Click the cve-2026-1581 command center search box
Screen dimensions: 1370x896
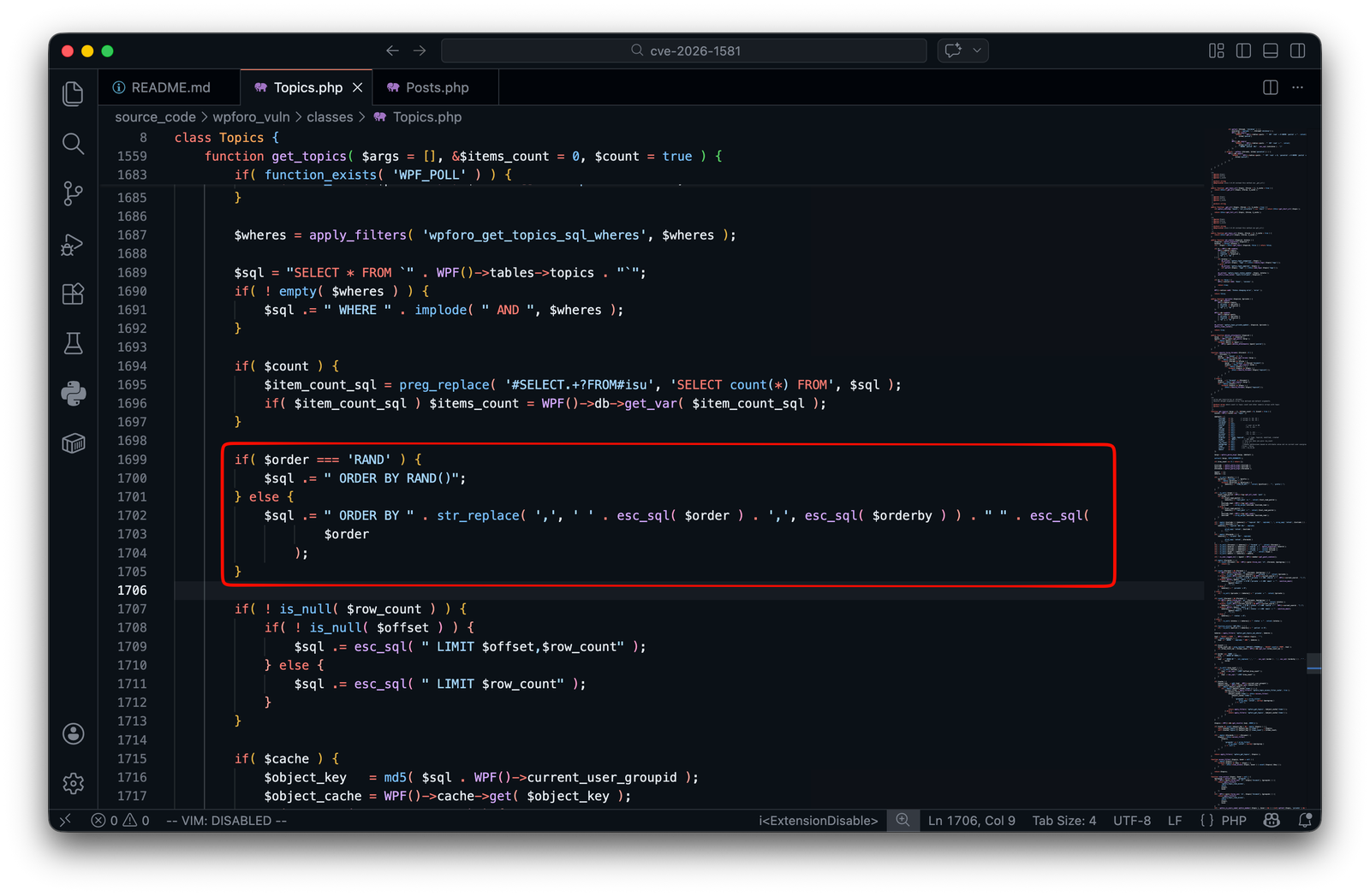tap(684, 50)
